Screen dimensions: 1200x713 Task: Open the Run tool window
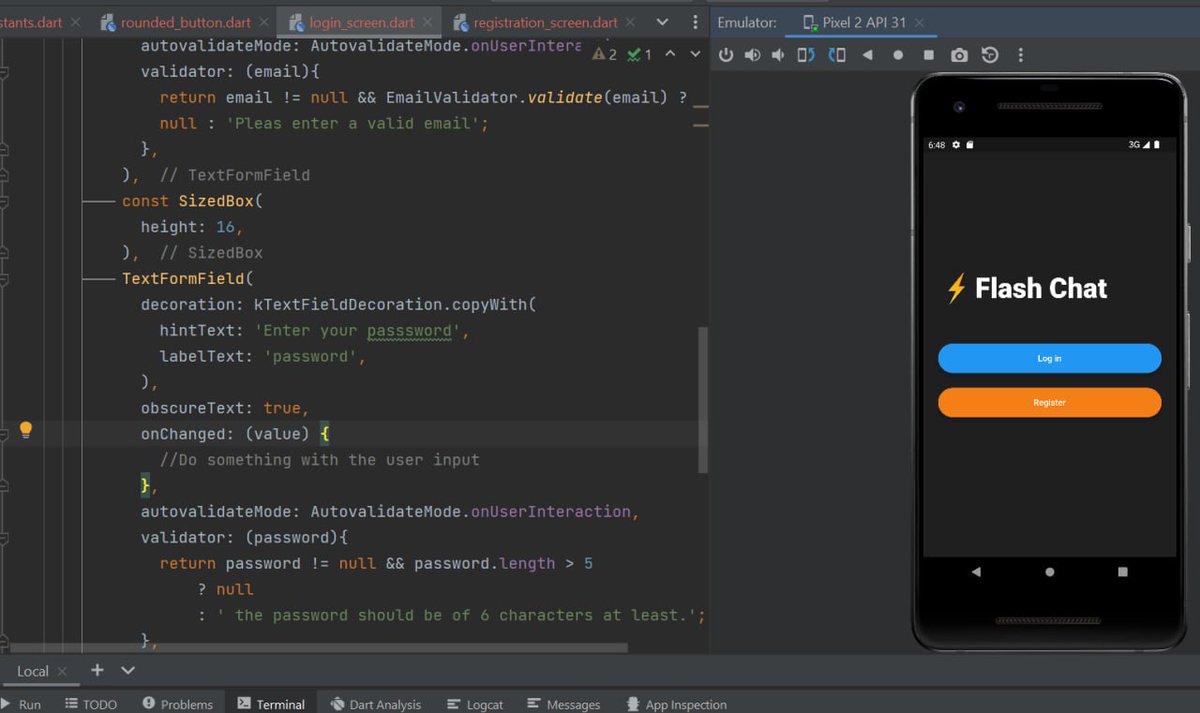click(x=21, y=704)
